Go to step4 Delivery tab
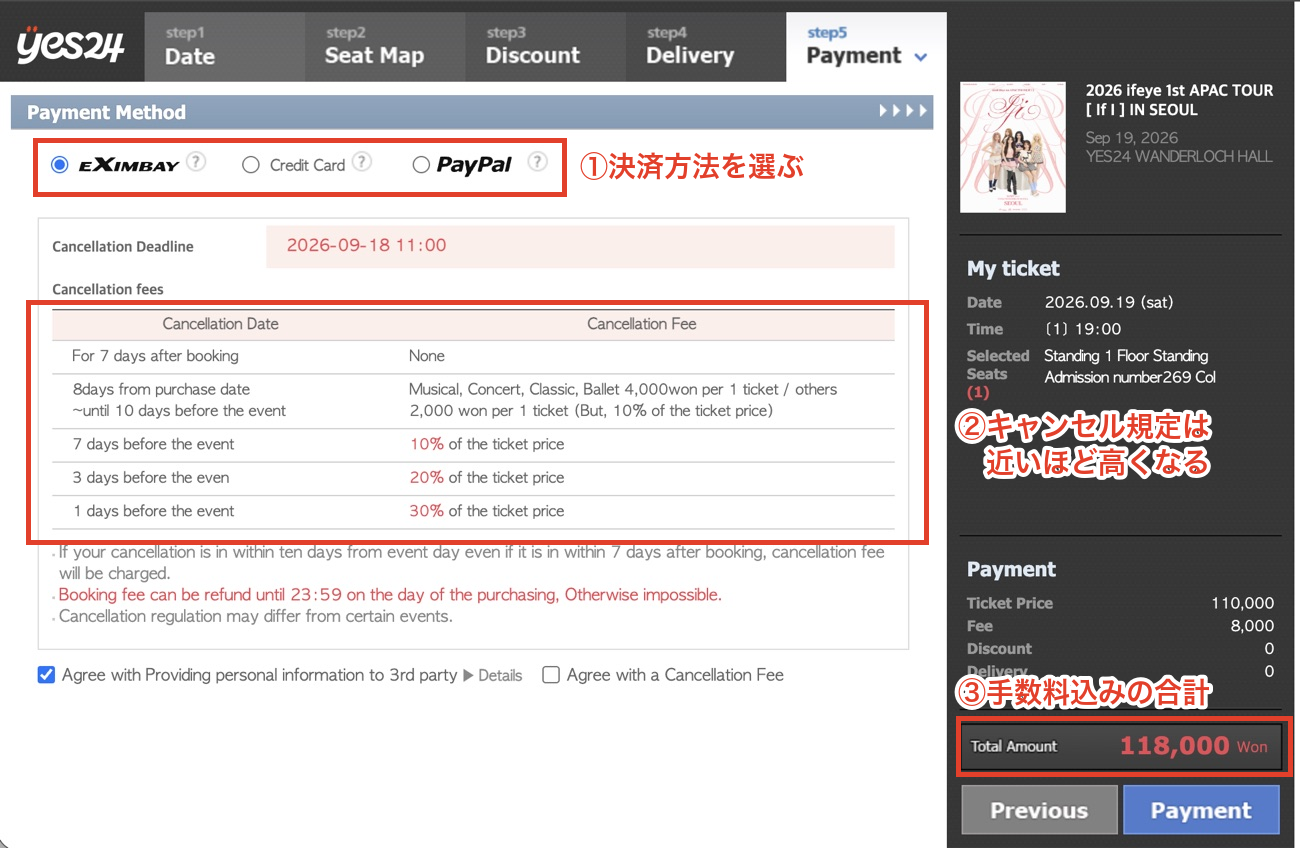The height and width of the screenshot is (848, 1300). tap(706, 46)
